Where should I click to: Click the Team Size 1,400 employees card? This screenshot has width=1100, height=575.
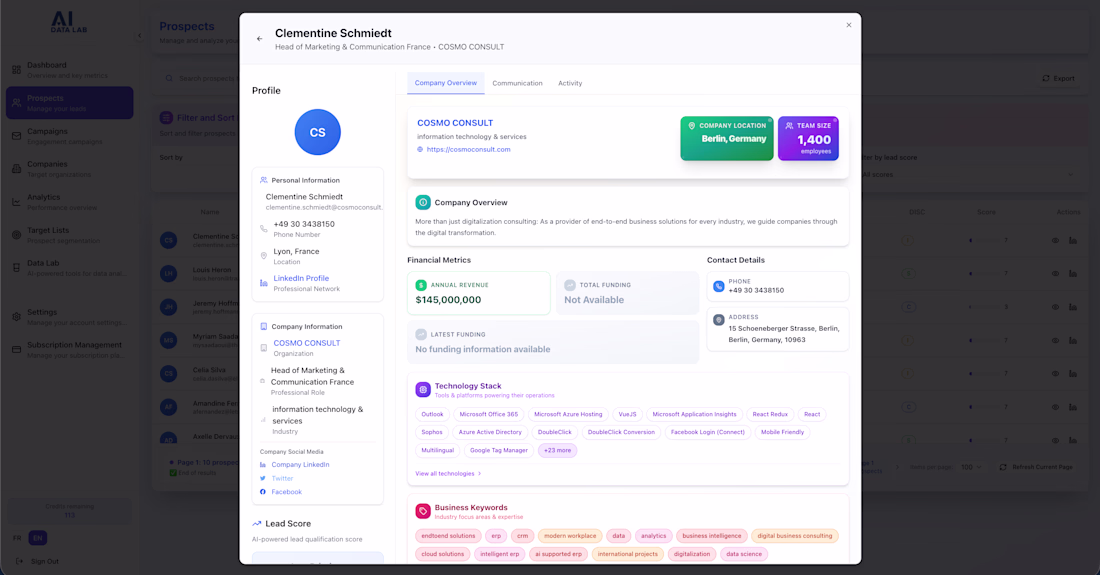tap(808, 138)
